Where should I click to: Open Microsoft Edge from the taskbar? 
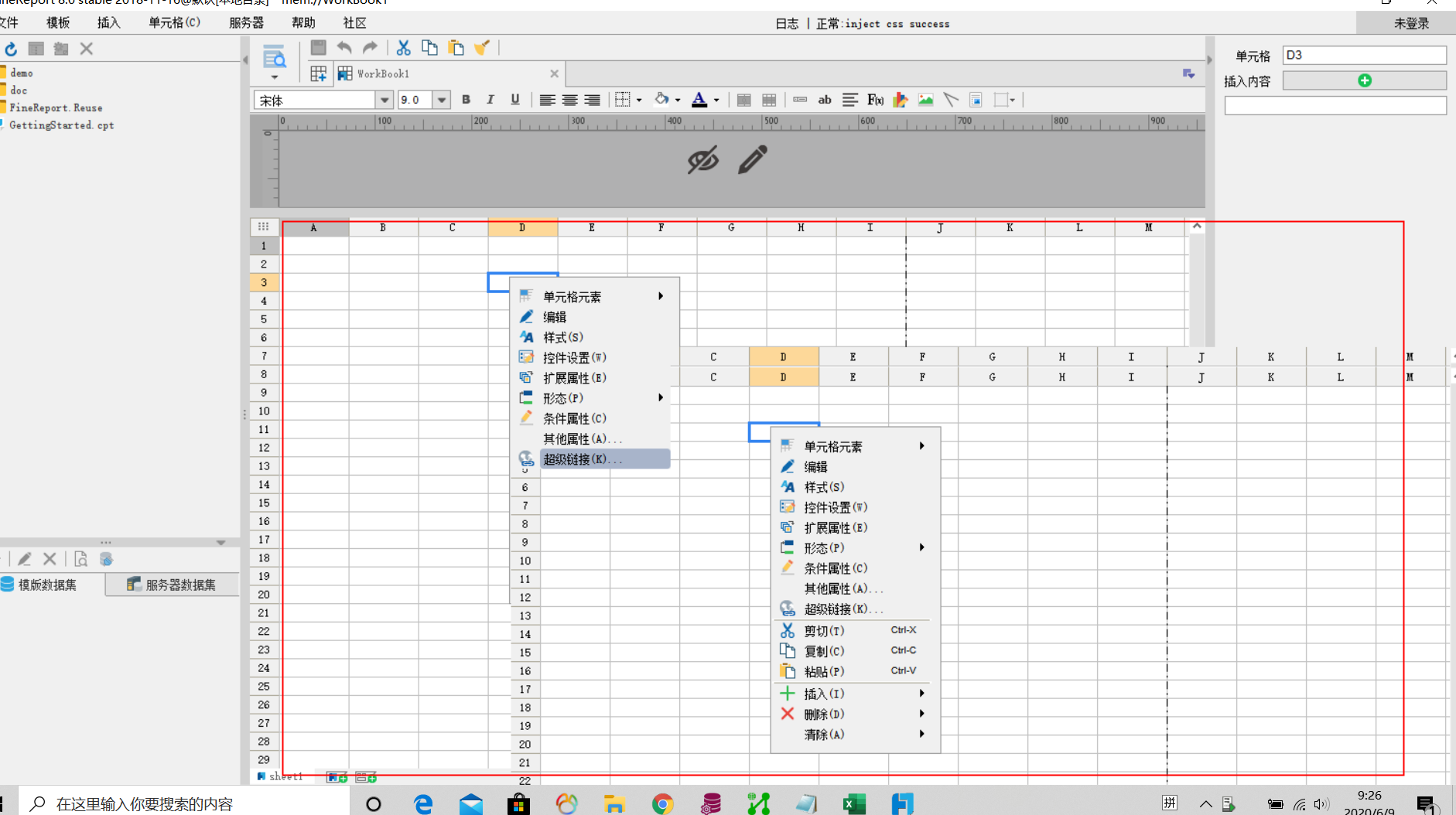(x=422, y=804)
